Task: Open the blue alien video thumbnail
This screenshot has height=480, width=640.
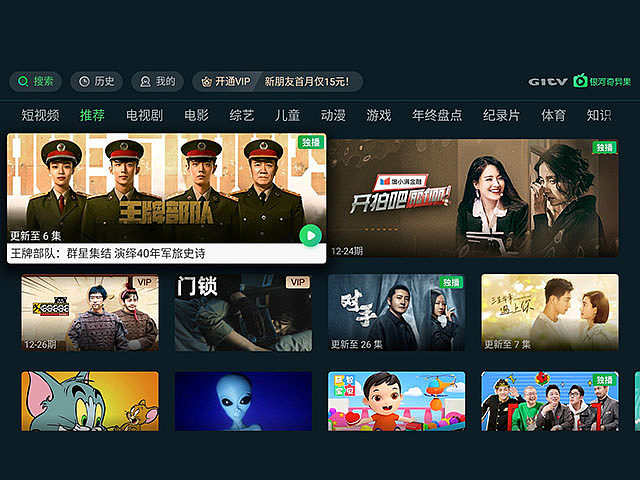Action: click(243, 401)
